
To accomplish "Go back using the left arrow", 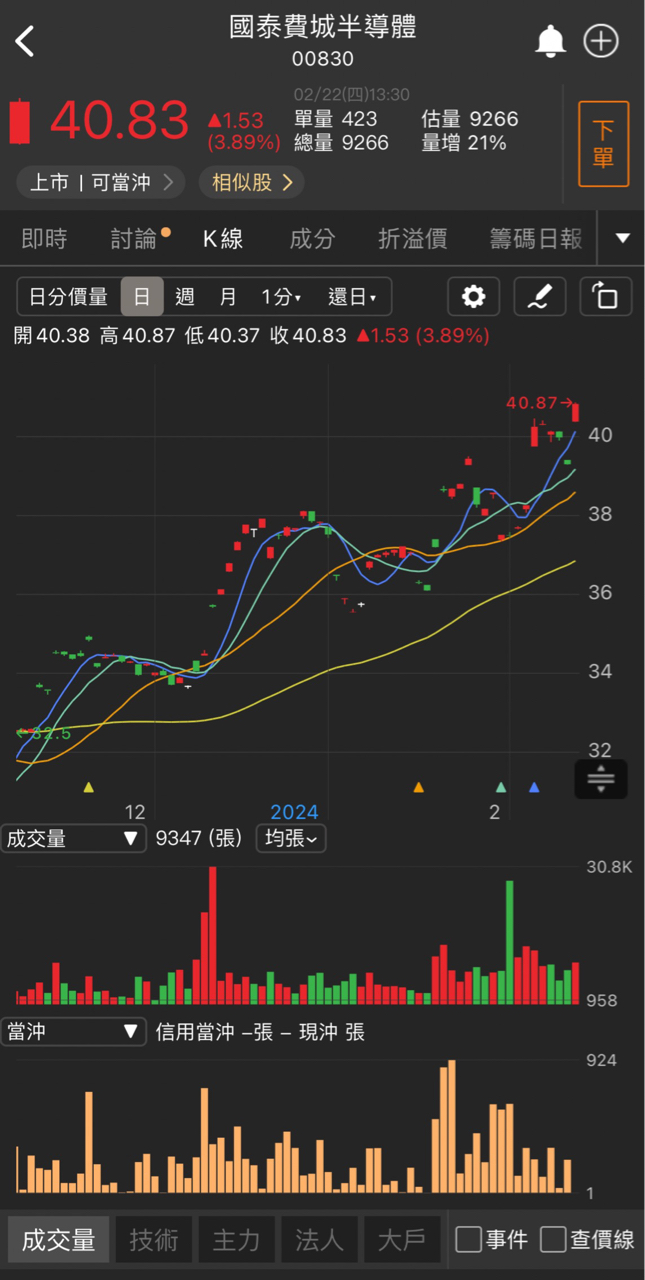I will coord(25,42).
